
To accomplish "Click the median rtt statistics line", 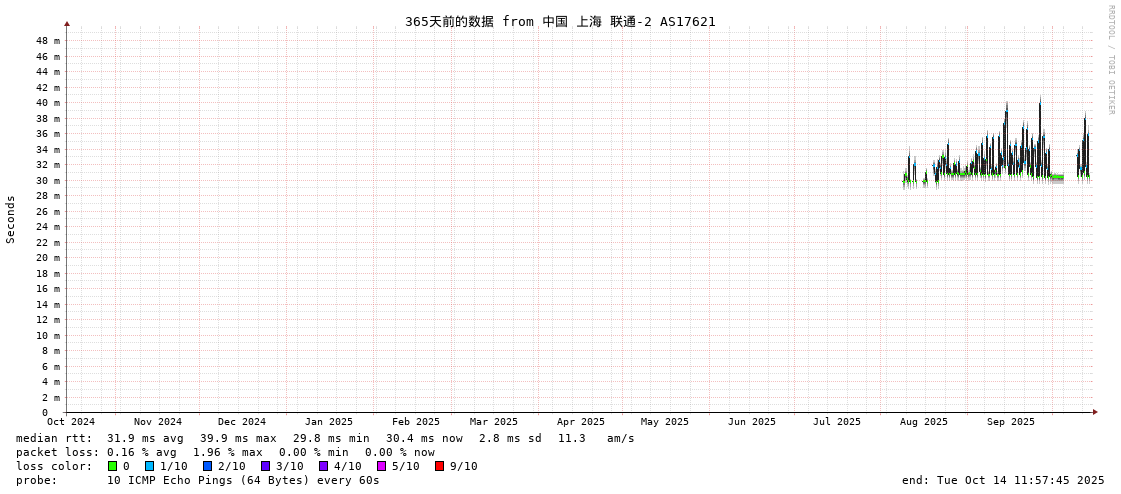I will tap(325, 438).
